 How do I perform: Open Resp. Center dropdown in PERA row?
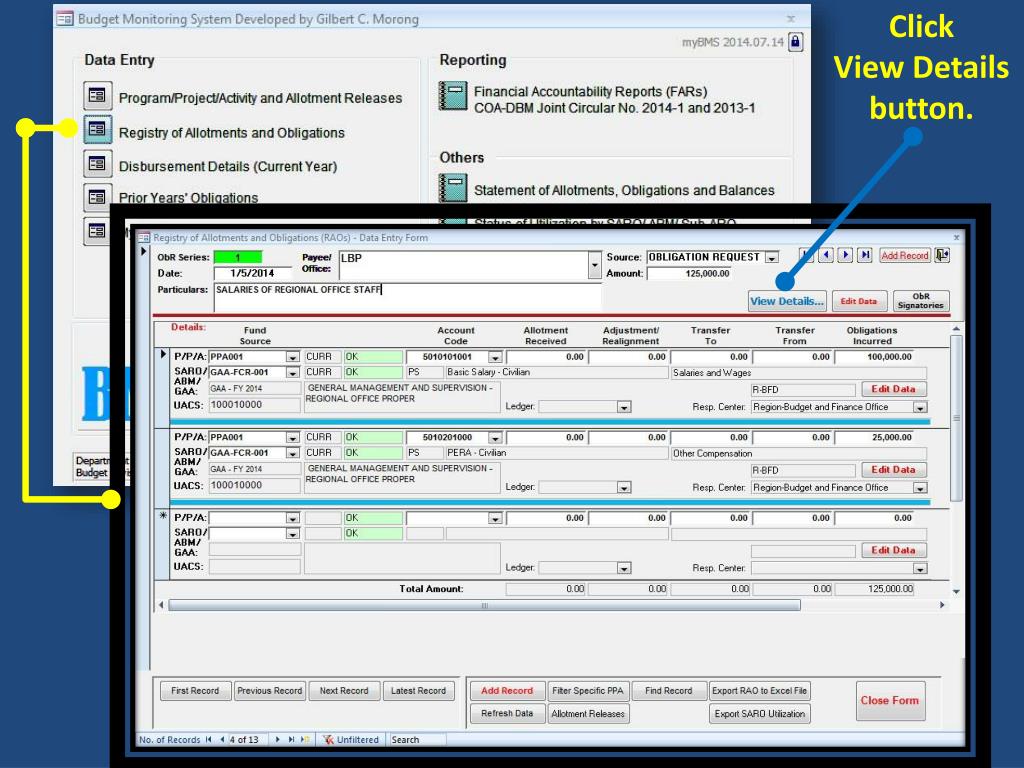[920, 488]
